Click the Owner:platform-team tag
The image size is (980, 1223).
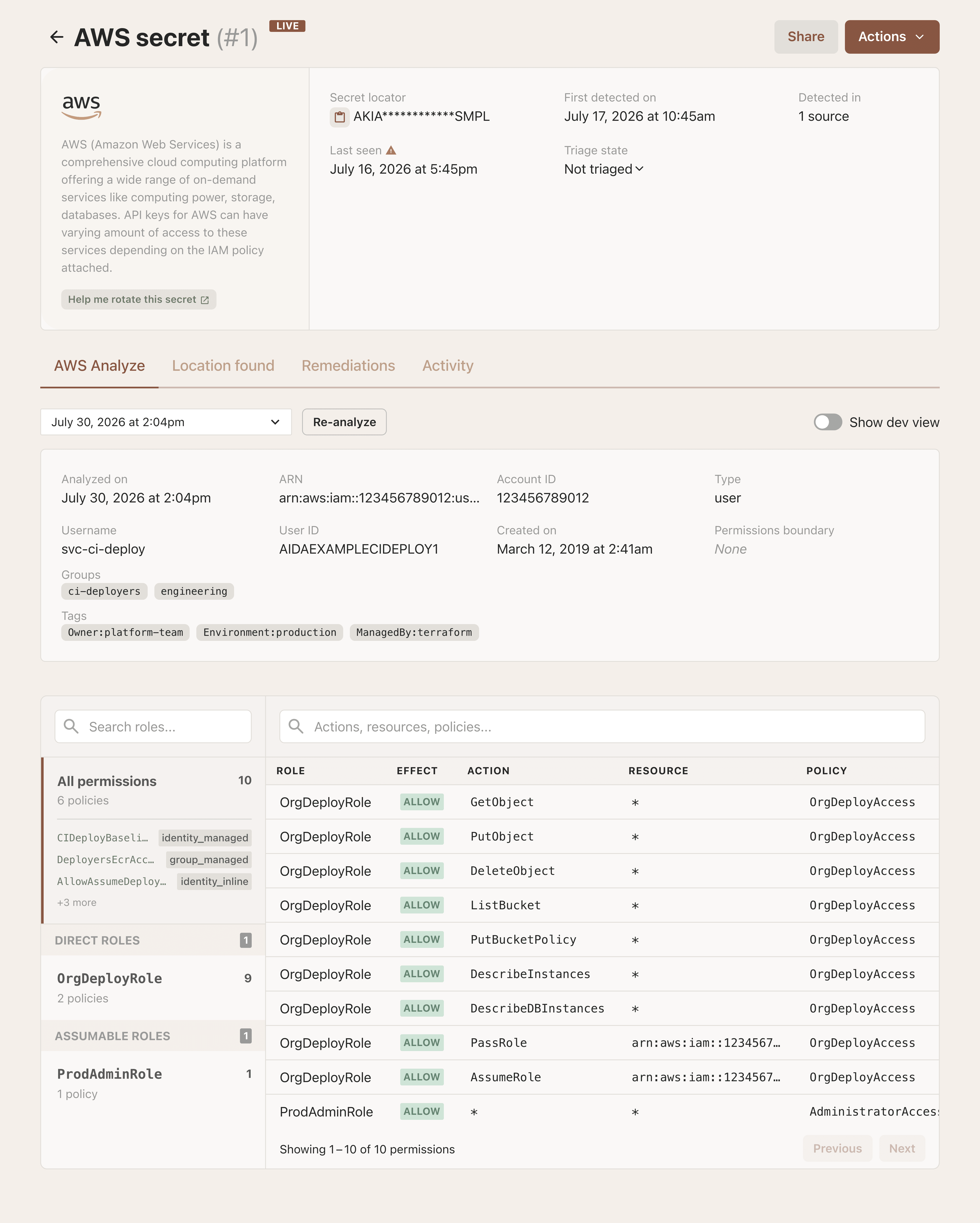click(x=125, y=632)
